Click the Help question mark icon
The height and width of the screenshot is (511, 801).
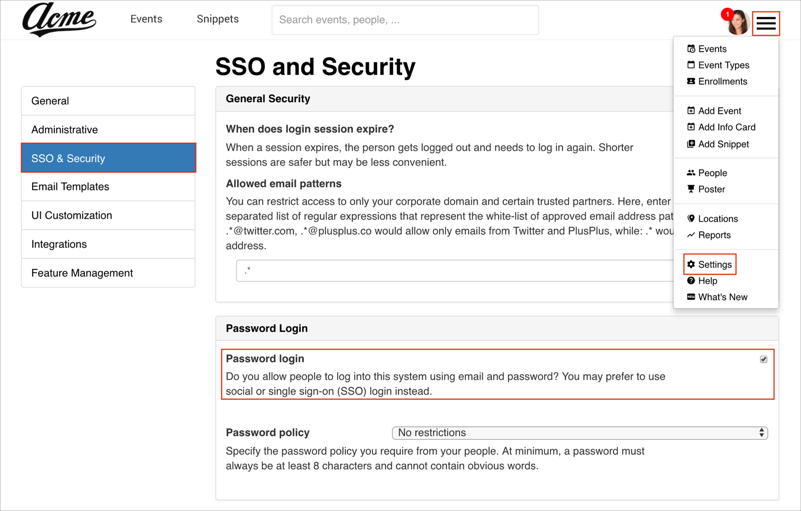click(691, 281)
